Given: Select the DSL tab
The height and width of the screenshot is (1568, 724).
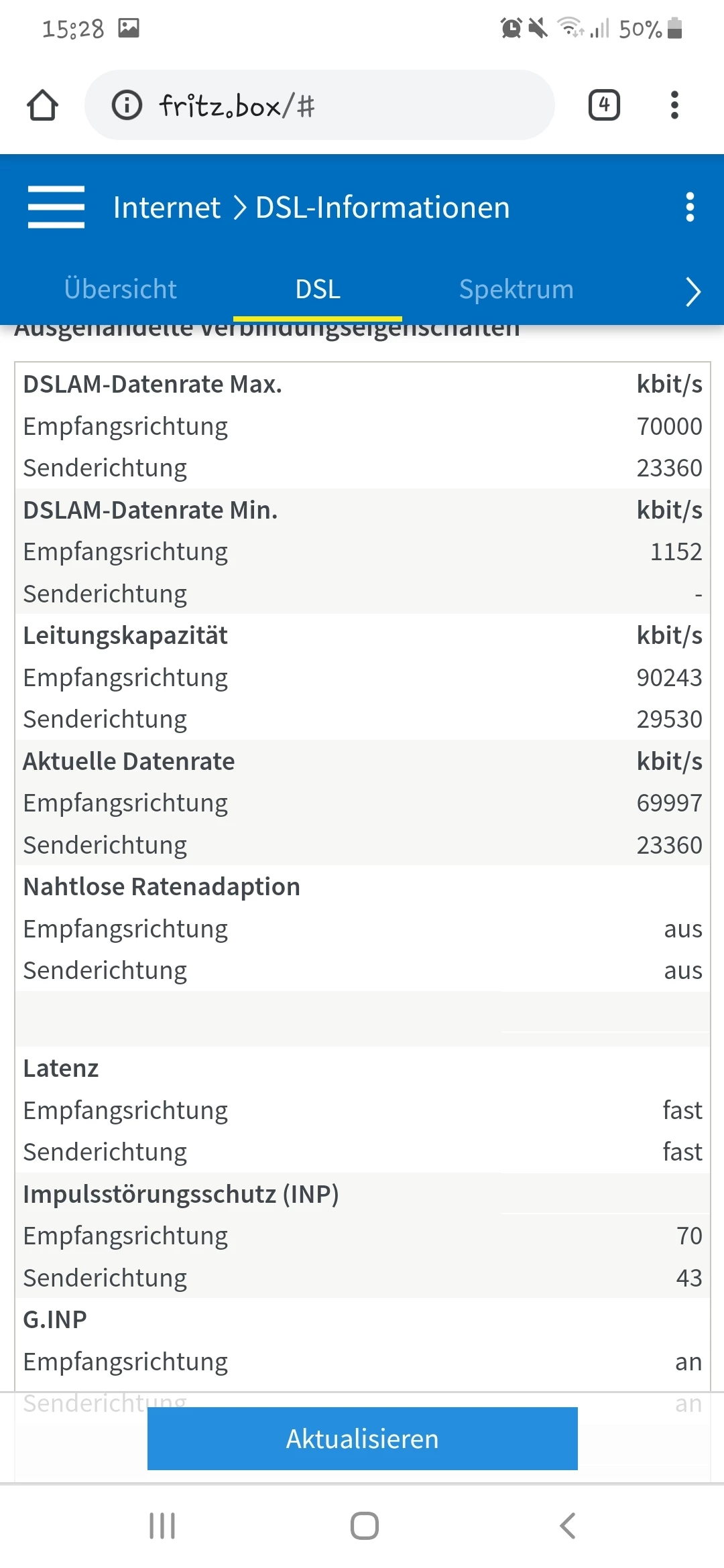Looking at the screenshot, I should pos(318,289).
